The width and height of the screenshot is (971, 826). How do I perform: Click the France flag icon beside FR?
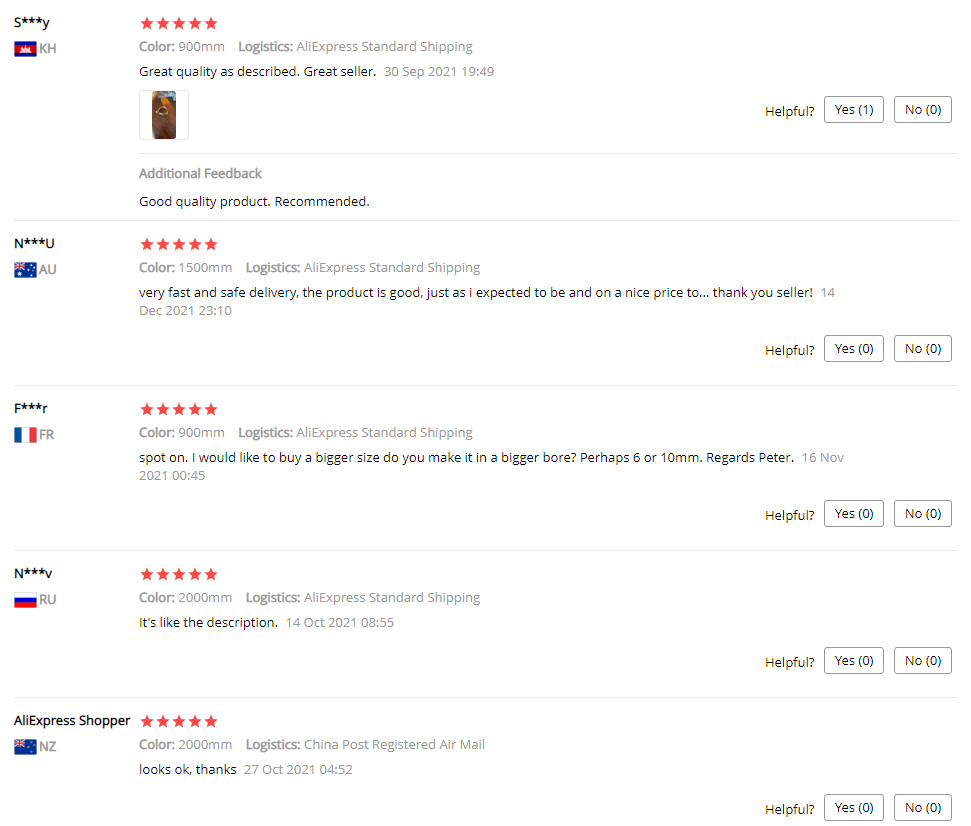[x=25, y=435]
